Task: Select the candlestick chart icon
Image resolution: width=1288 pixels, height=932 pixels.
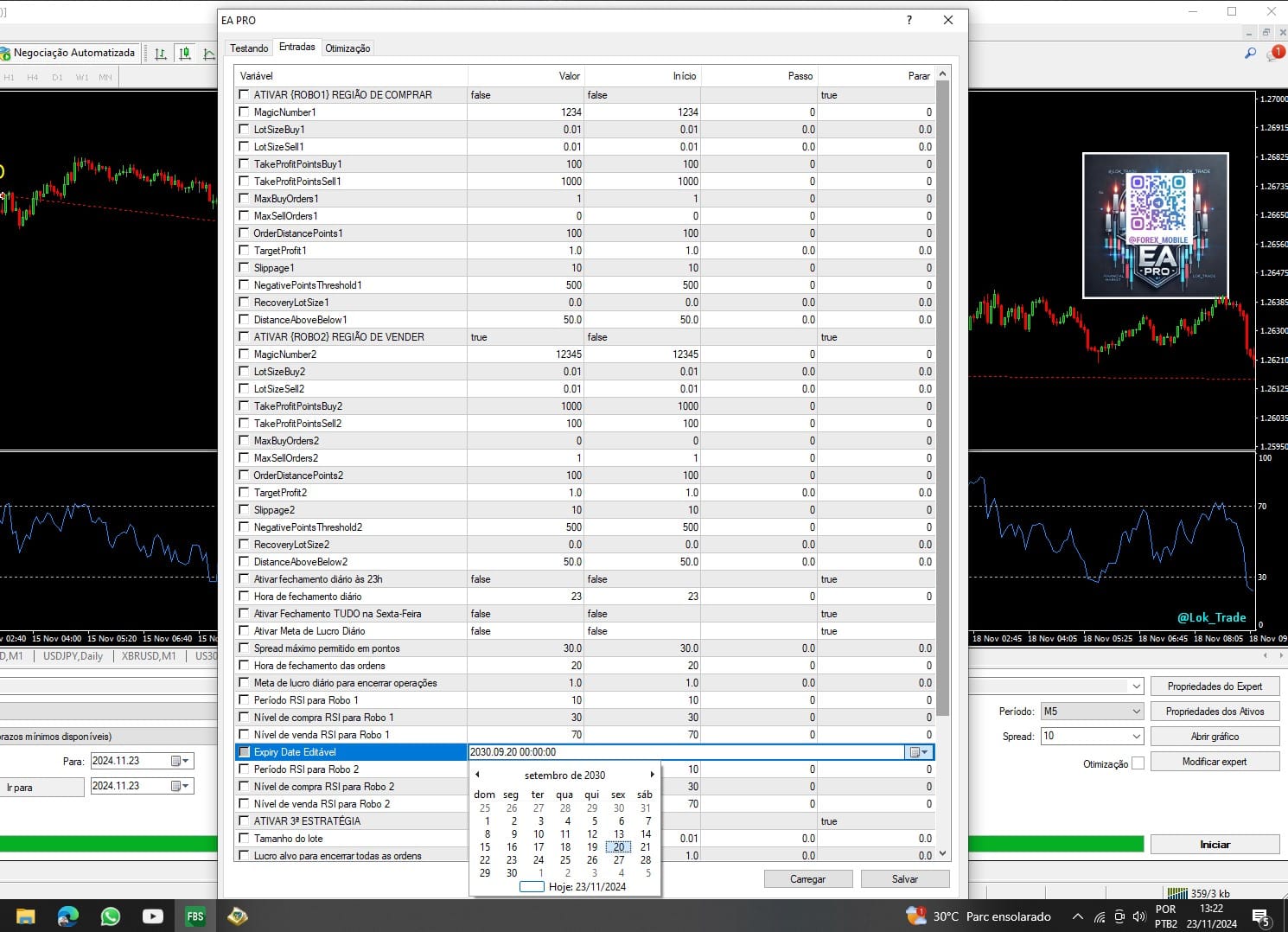Action: 185,54
